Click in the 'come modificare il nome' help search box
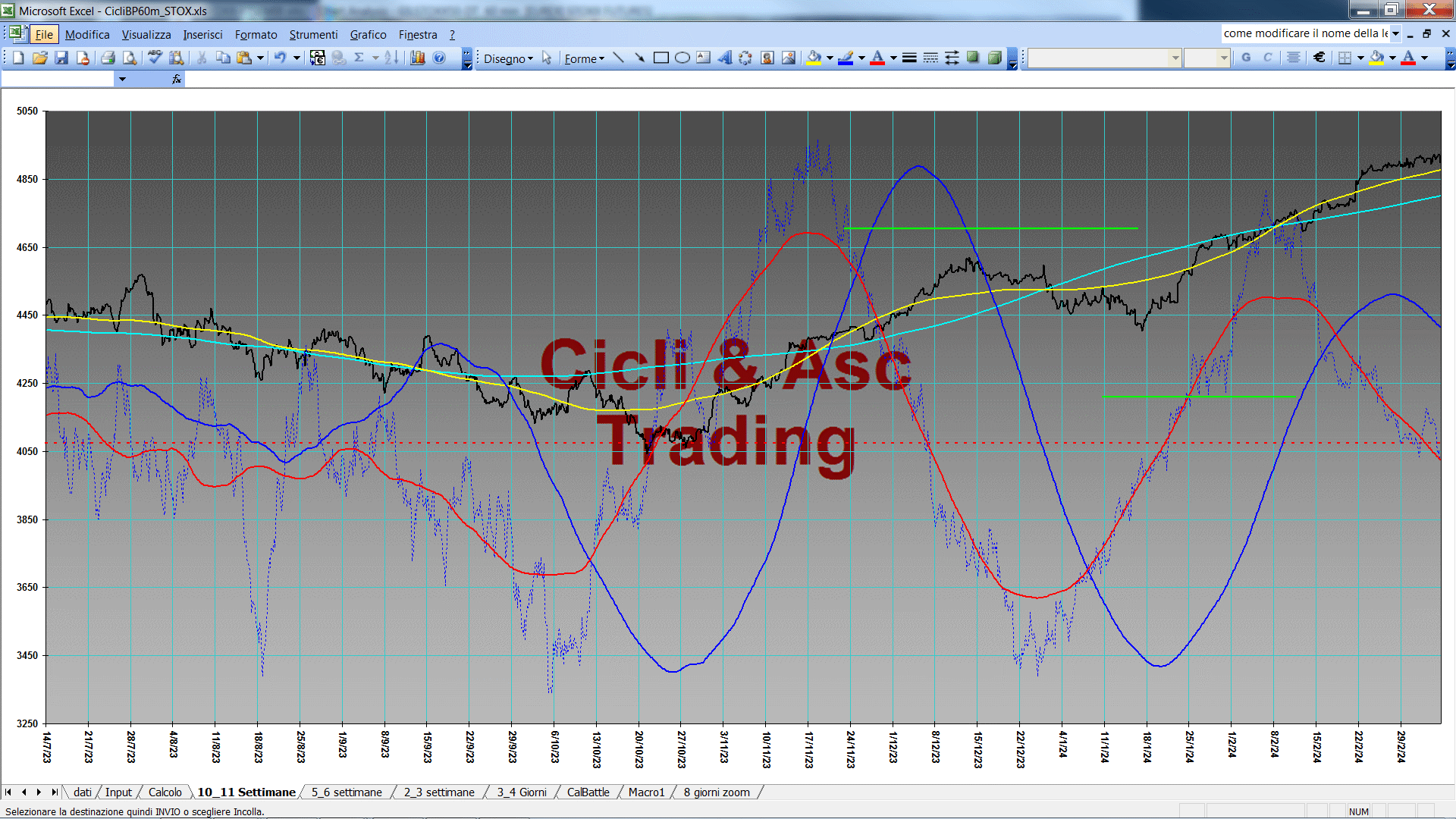1456x819 pixels. (1305, 33)
